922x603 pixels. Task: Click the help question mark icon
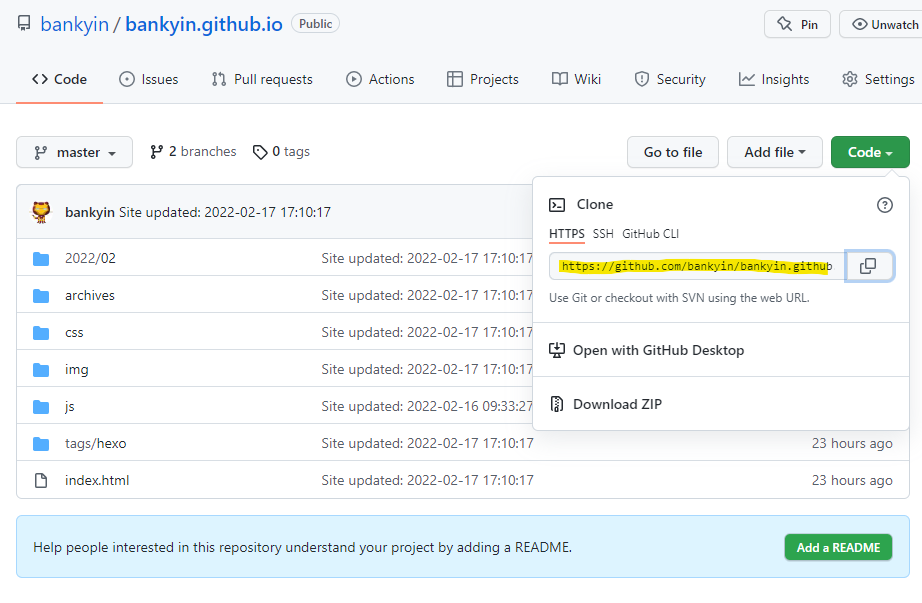coord(884,205)
